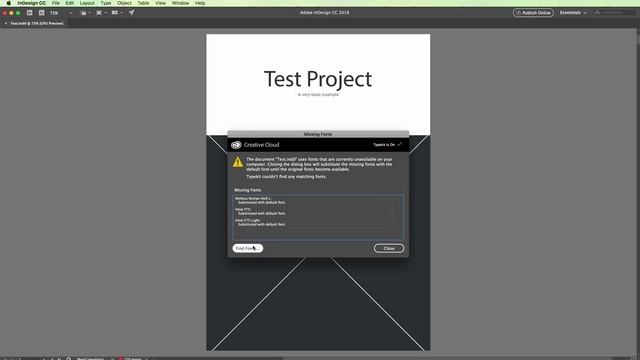640x360 pixels.
Task: Open the Essentials workspace dropdown
Action: (573, 13)
